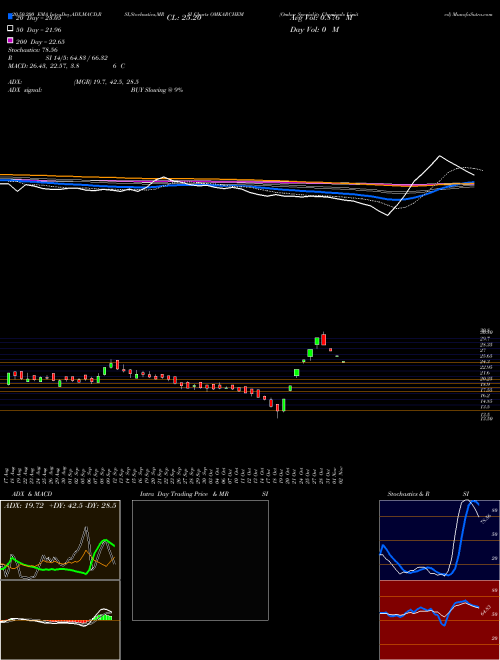Image resolution: width=500 pixels, height=660 pixels.
Task: Click the 'SI 14/3: 64.83 / 66.32' readout
Action: point(77,58)
